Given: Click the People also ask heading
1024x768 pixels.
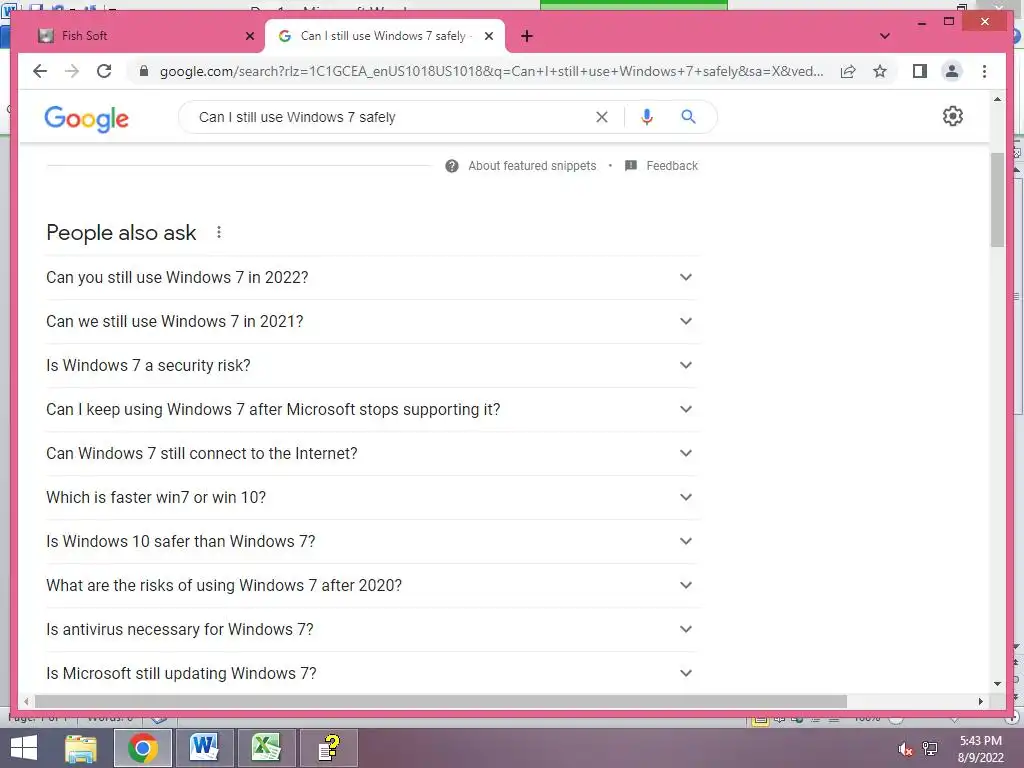Looking at the screenshot, I should (x=121, y=232).
